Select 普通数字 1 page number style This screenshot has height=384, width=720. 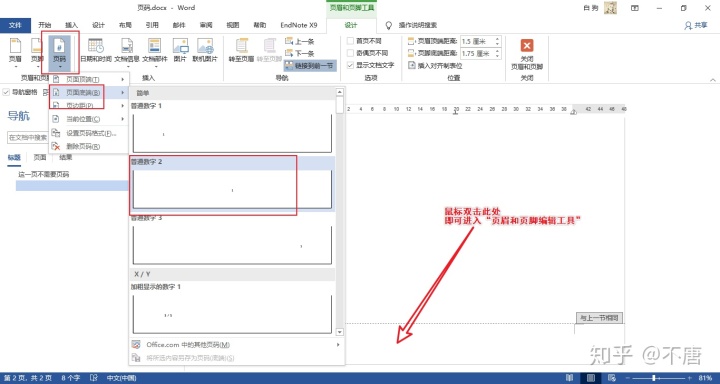(232, 127)
